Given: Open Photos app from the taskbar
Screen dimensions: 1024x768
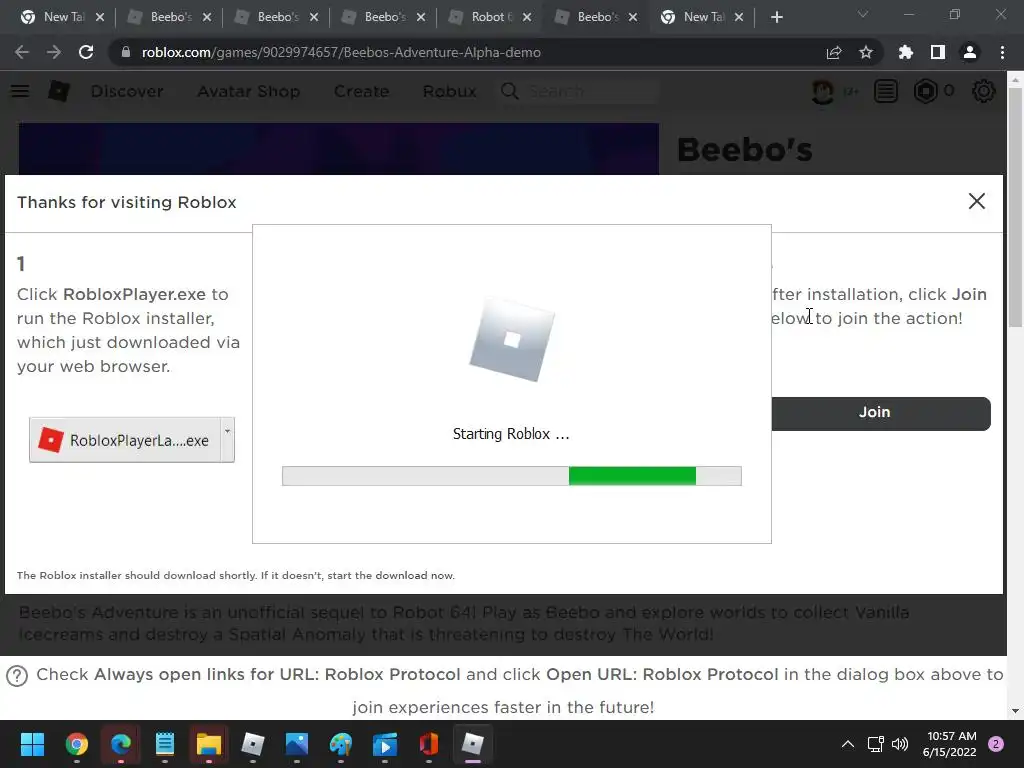Looking at the screenshot, I should coord(296,744).
